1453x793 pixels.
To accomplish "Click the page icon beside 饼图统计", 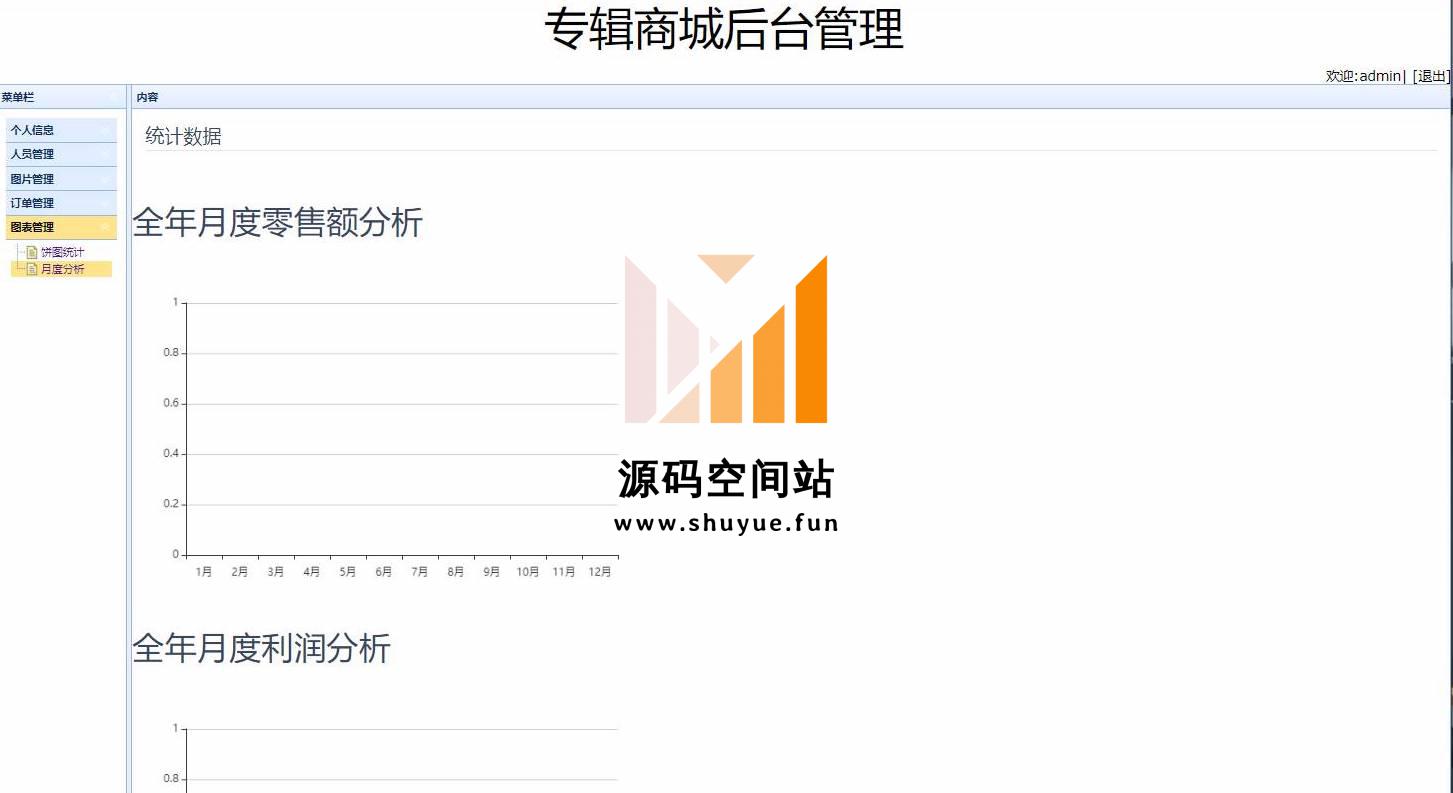I will pyautogui.click(x=32, y=252).
